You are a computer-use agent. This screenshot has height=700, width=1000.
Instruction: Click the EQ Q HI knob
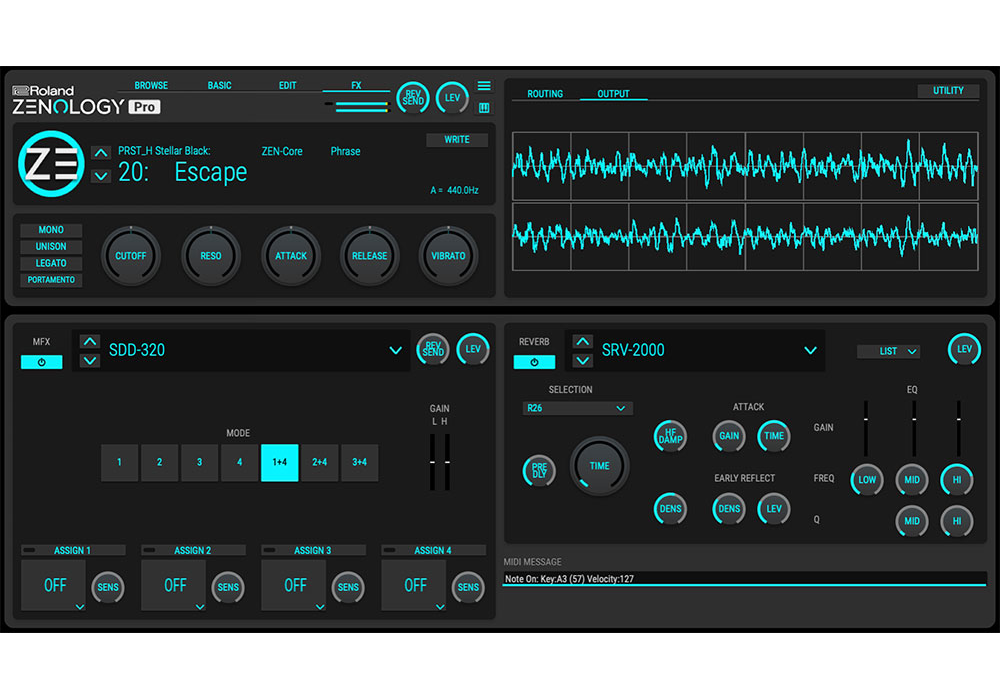point(957,521)
